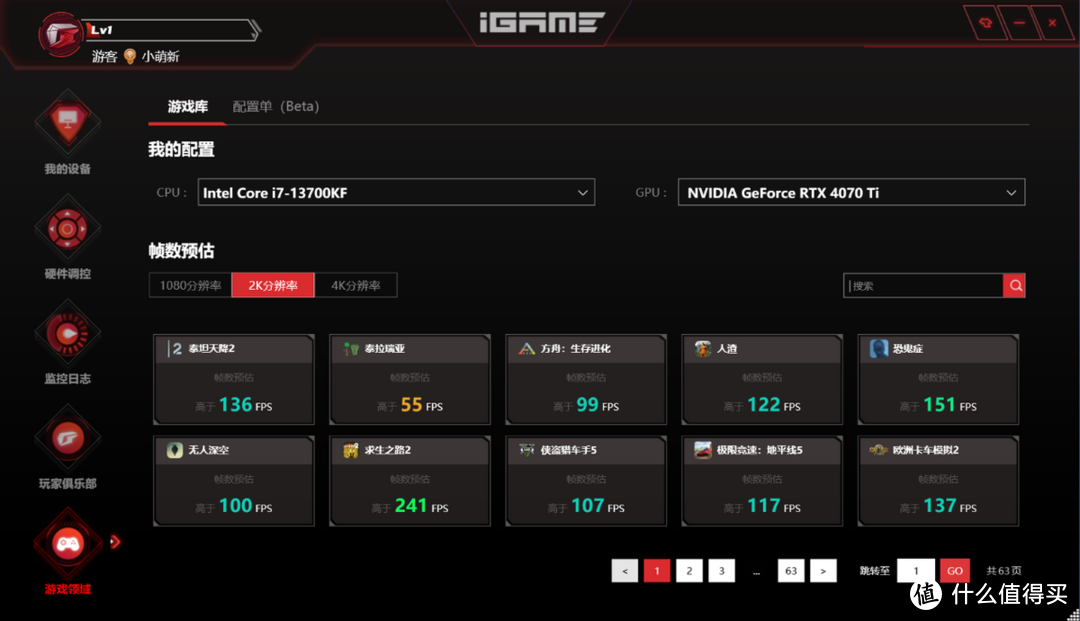Viewport: 1080px width, 621px height.
Task: Expand the CPU dropdown Intel Core i7-13700KF
Action: 396,192
